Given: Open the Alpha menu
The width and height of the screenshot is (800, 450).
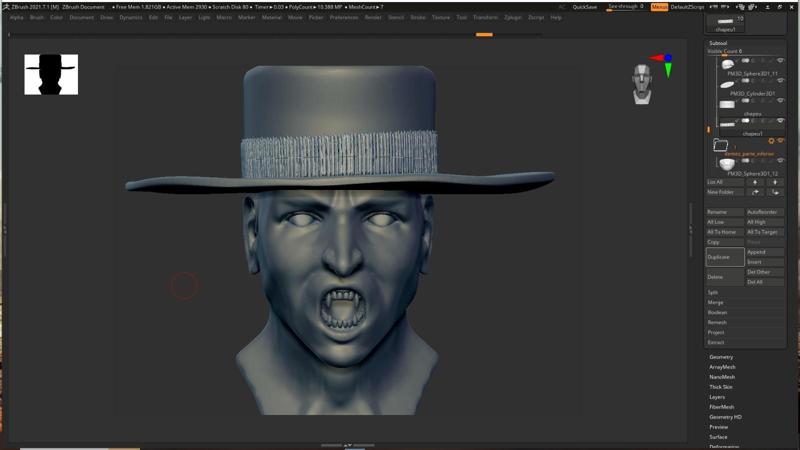Looking at the screenshot, I should pos(16,17).
